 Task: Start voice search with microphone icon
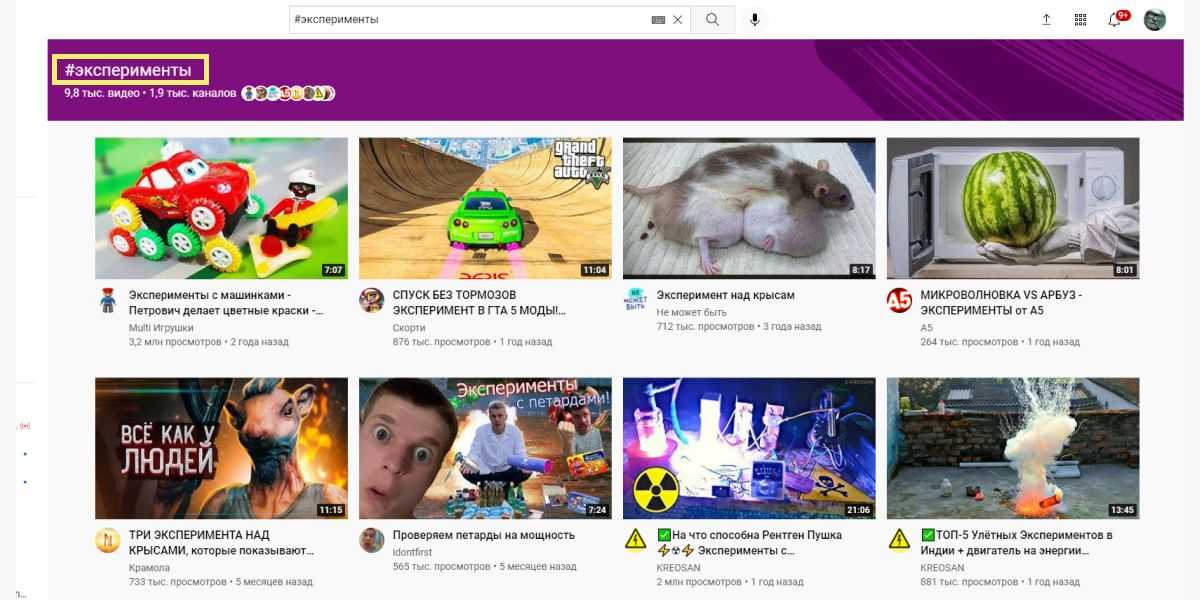tap(755, 19)
